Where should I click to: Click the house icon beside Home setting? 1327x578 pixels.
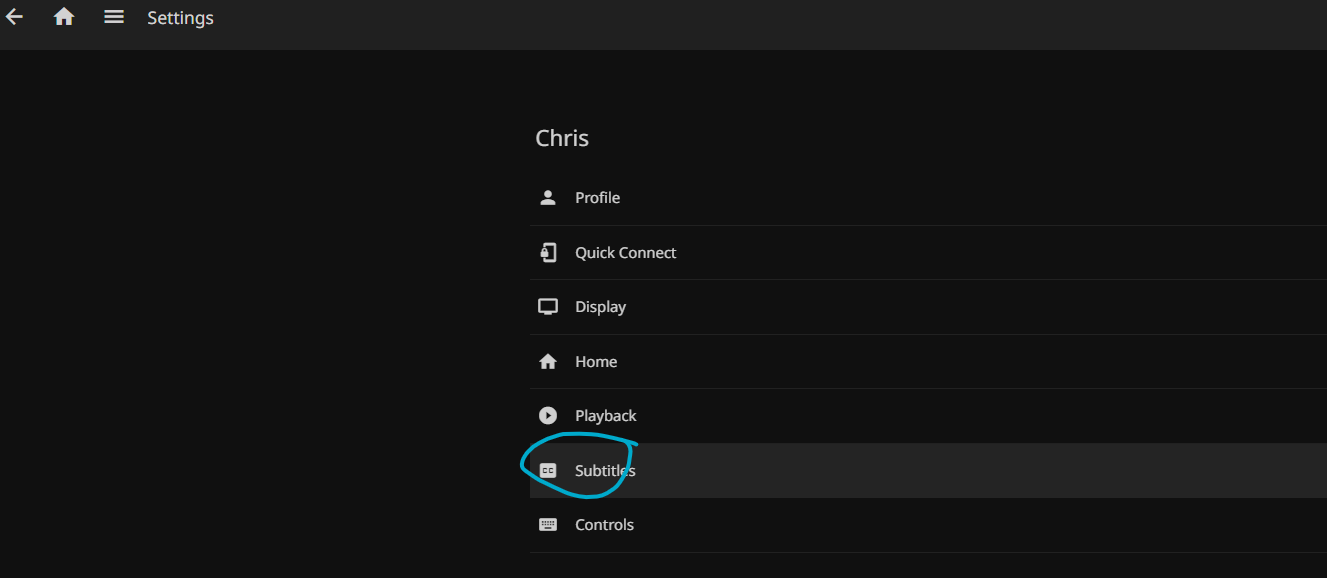point(548,362)
